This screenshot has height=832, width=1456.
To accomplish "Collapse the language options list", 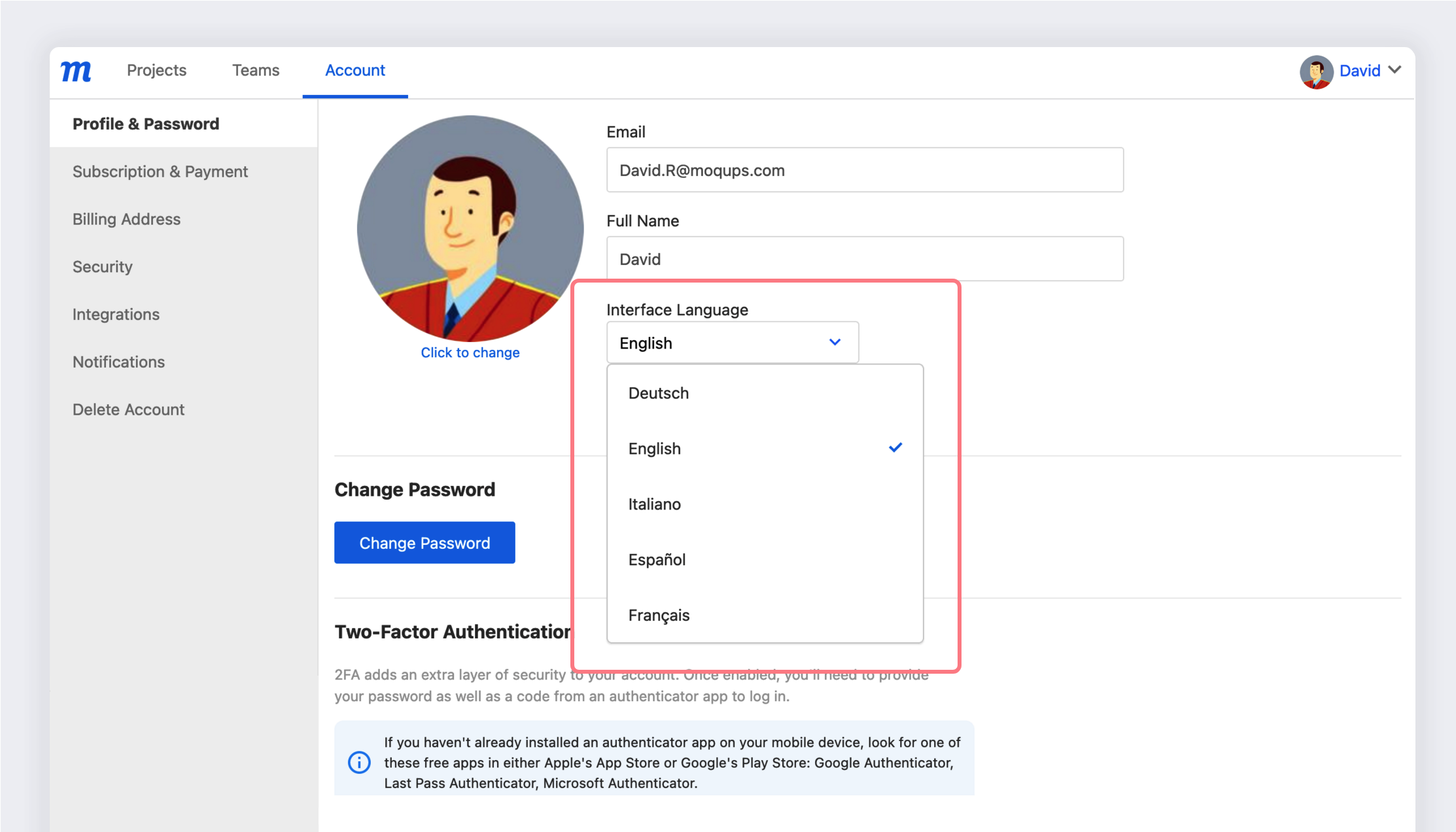I will tap(834, 342).
